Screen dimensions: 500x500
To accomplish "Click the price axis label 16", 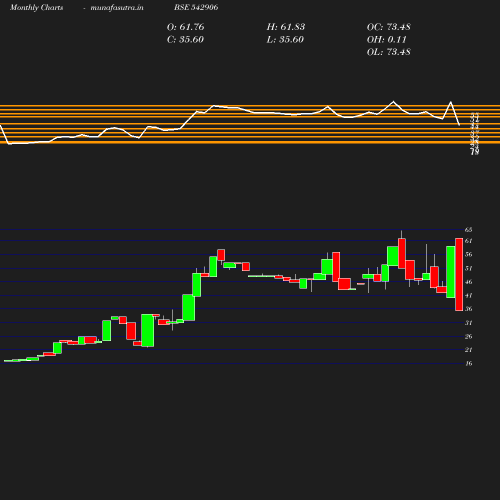I will click(469, 364).
